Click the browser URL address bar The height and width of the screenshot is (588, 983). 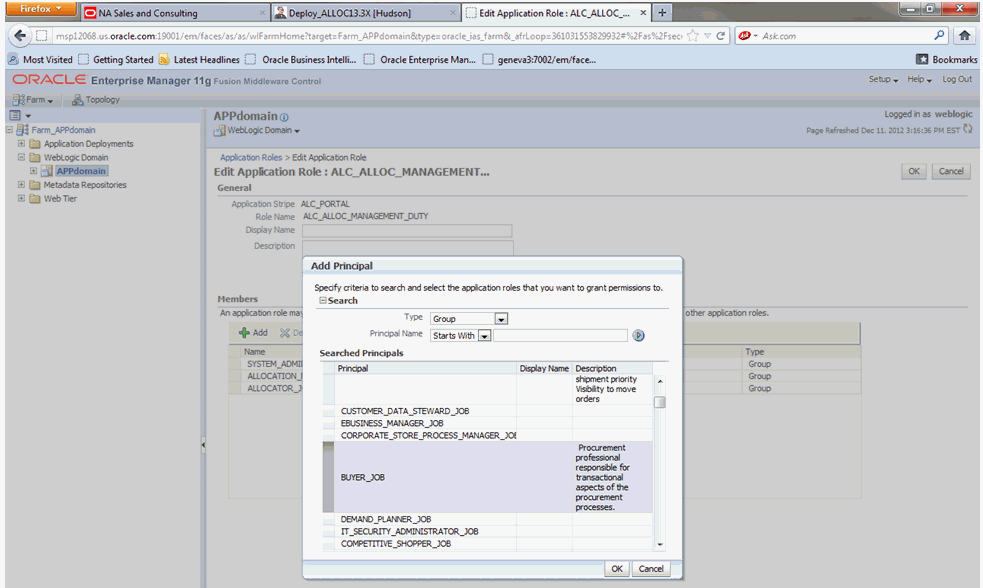coord(369,36)
